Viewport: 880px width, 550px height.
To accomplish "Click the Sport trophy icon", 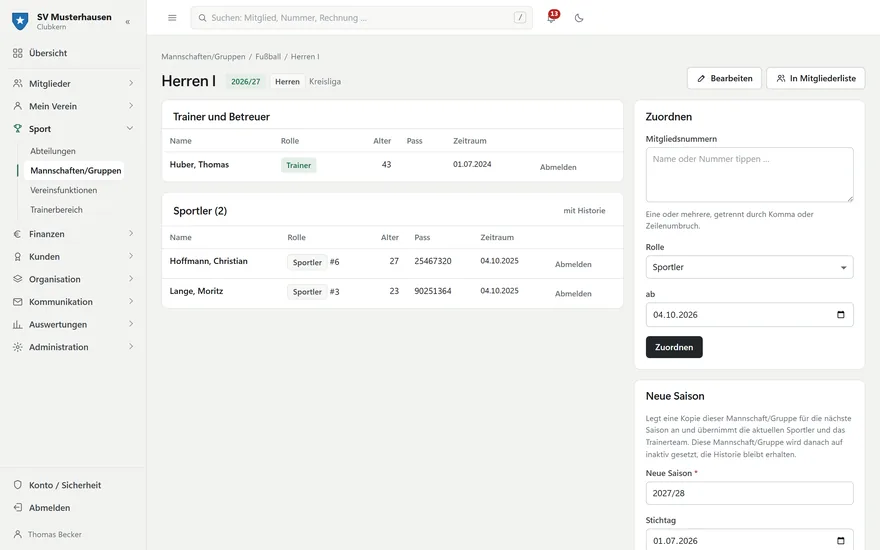I will click(18, 129).
